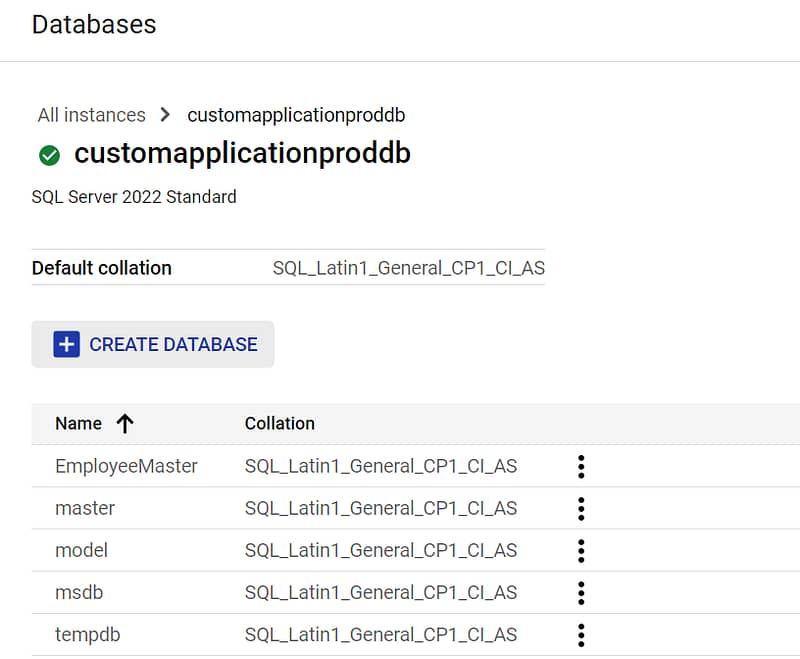Select the EmployeeMaster database row
This screenshot has width=800, height=659.
415,466
